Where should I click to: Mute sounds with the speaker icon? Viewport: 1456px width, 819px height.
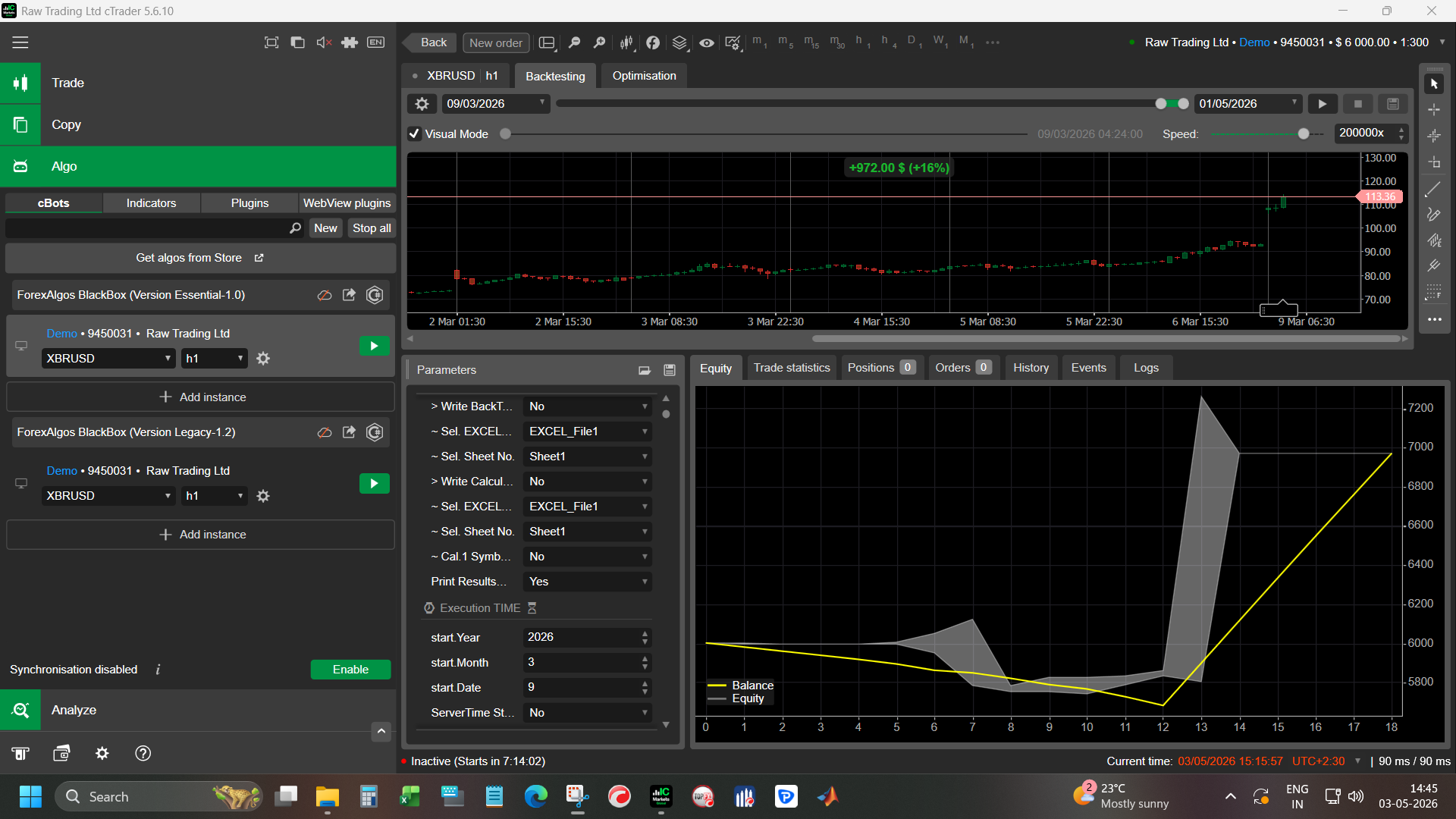click(324, 42)
